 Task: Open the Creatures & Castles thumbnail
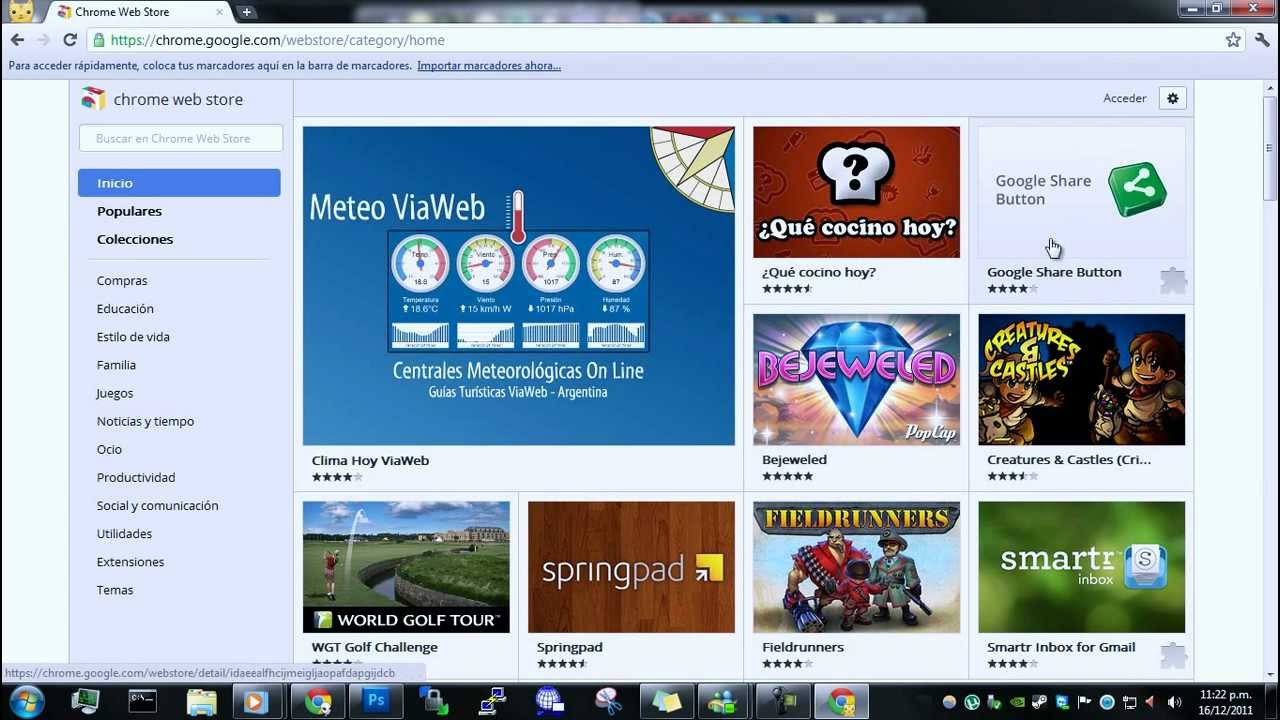[x=1082, y=379]
